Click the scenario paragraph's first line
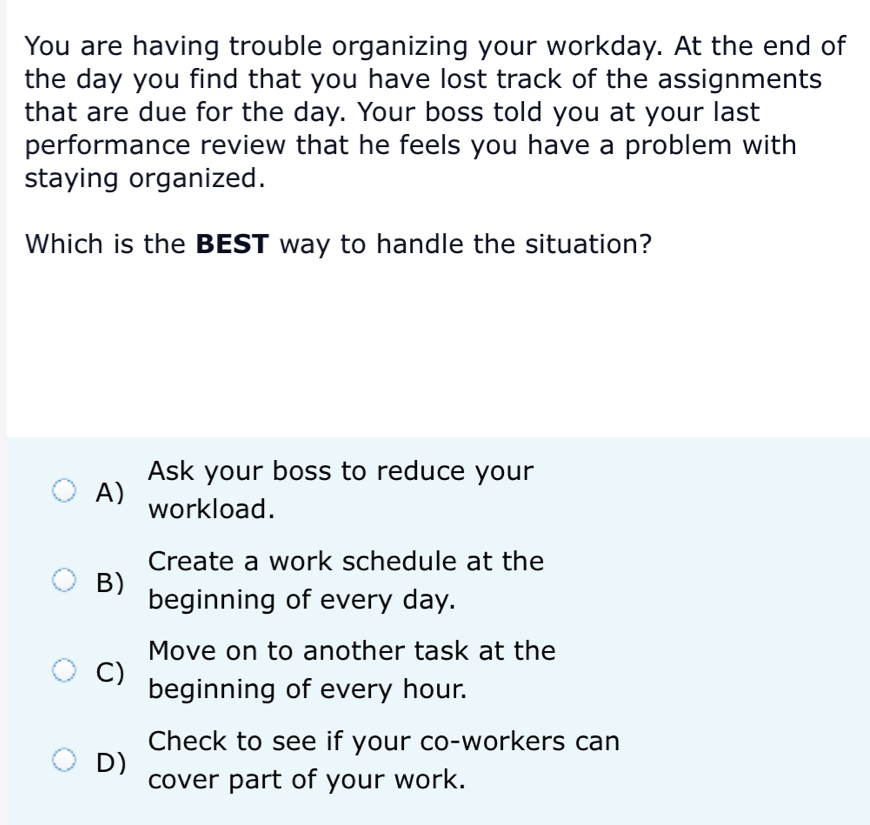Image resolution: width=870 pixels, height=825 pixels. point(435,46)
